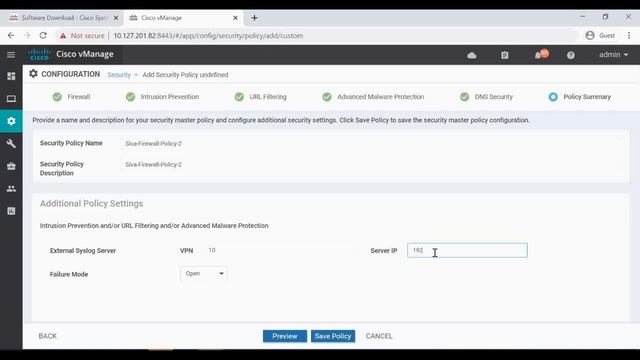Screen dimensions: 640x360
Task: Open browser three-dot menu
Action: click(x=629, y=36)
